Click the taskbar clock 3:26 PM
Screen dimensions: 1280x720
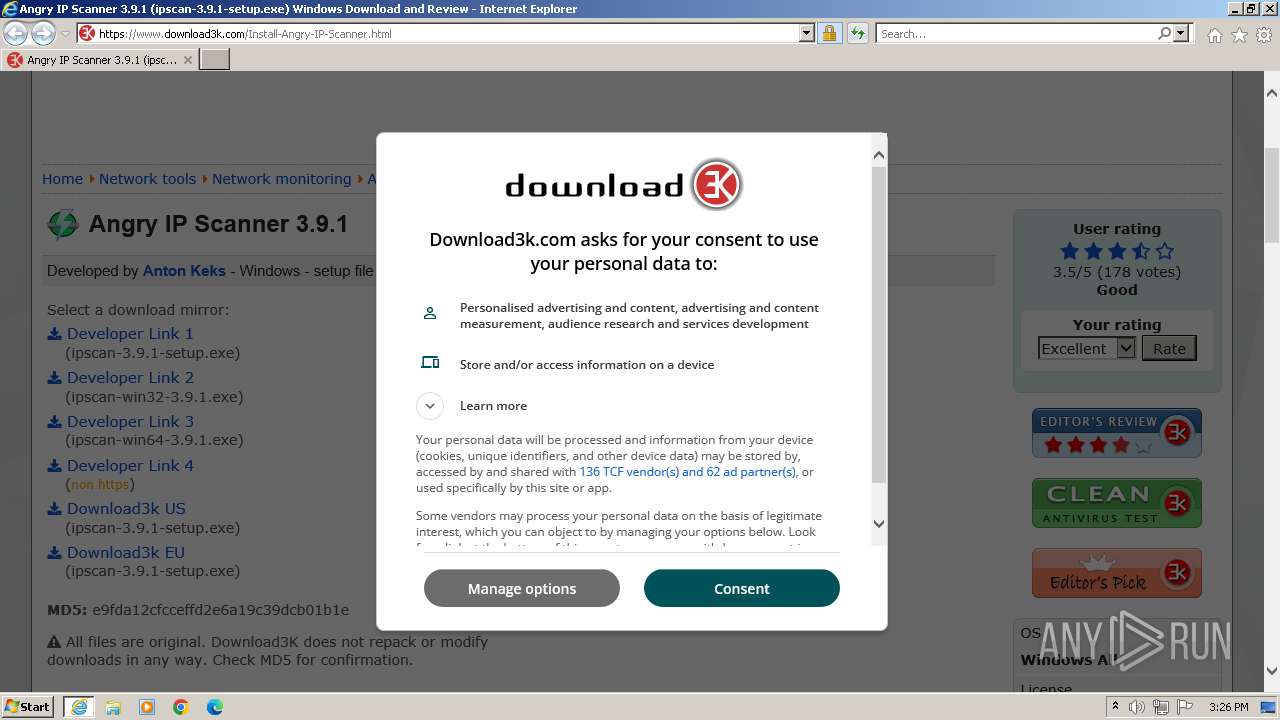(x=1228, y=707)
